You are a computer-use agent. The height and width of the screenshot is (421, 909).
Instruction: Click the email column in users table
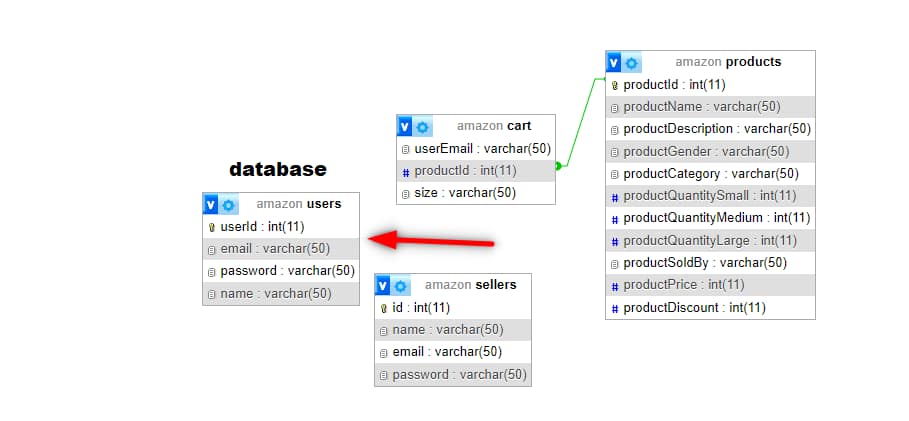(x=275, y=249)
